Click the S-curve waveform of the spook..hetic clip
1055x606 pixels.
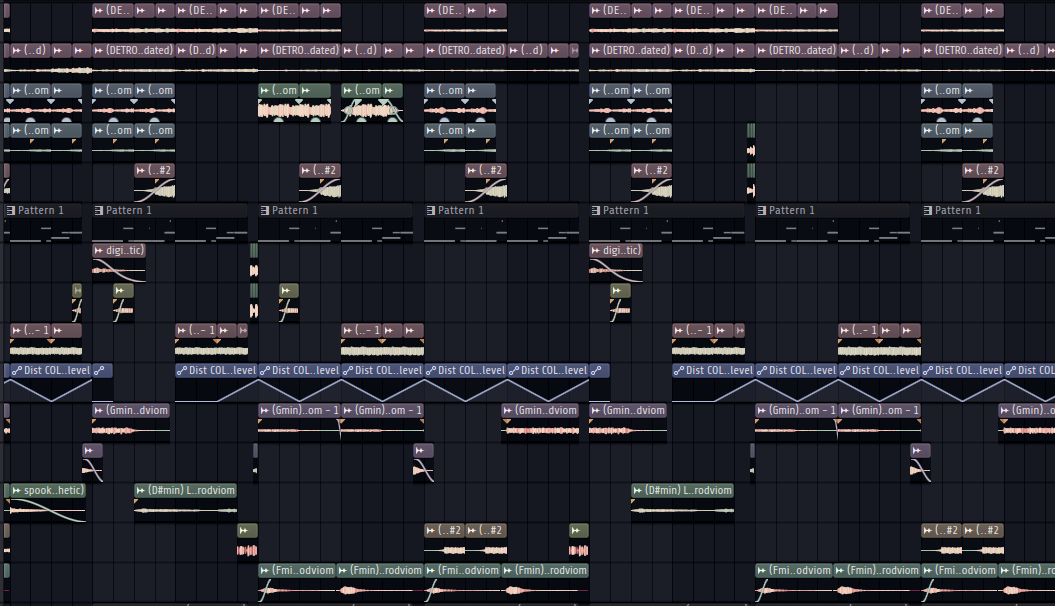tap(45, 510)
